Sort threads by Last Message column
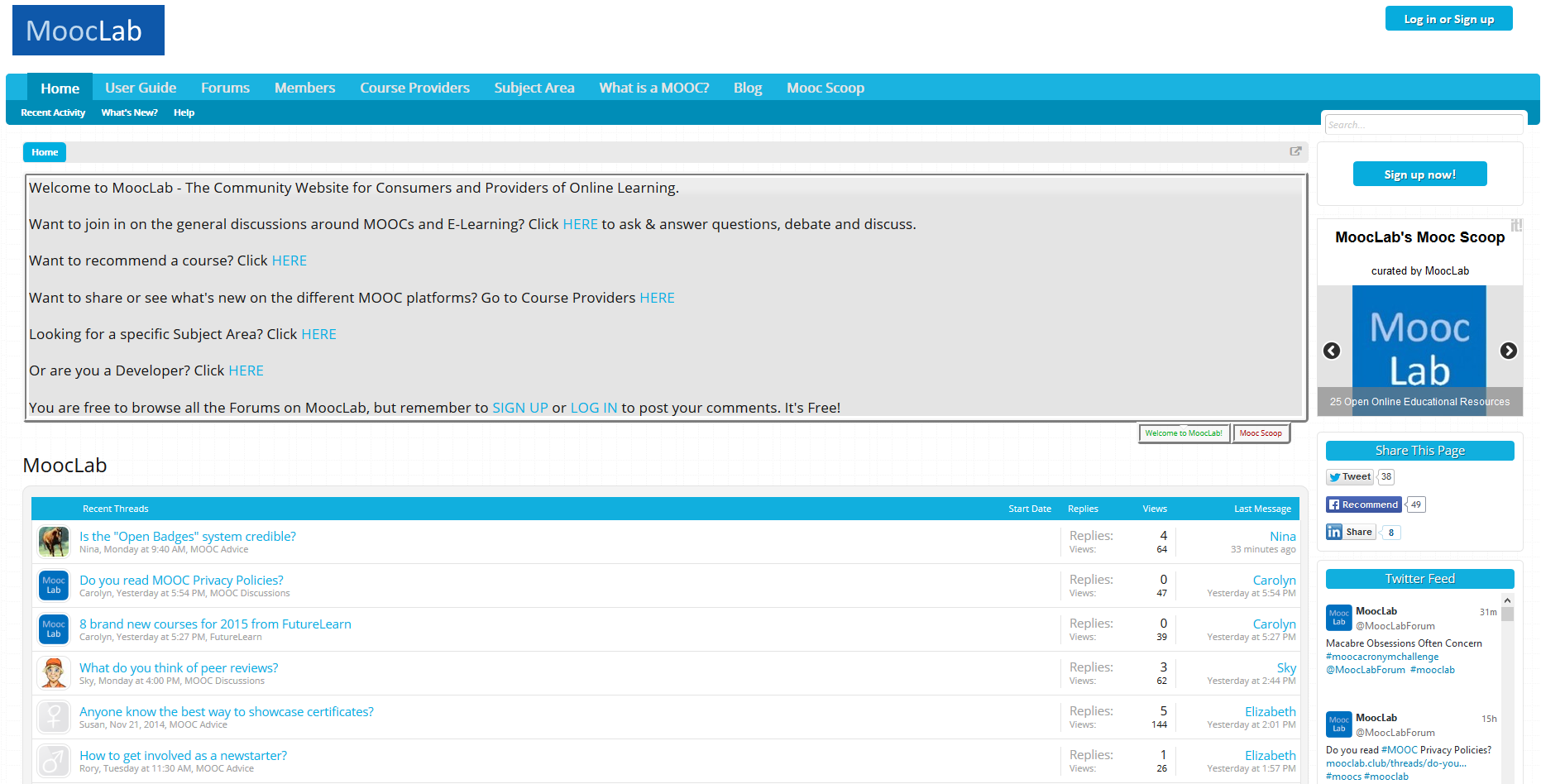1541x784 pixels. click(x=1262, y=509)
